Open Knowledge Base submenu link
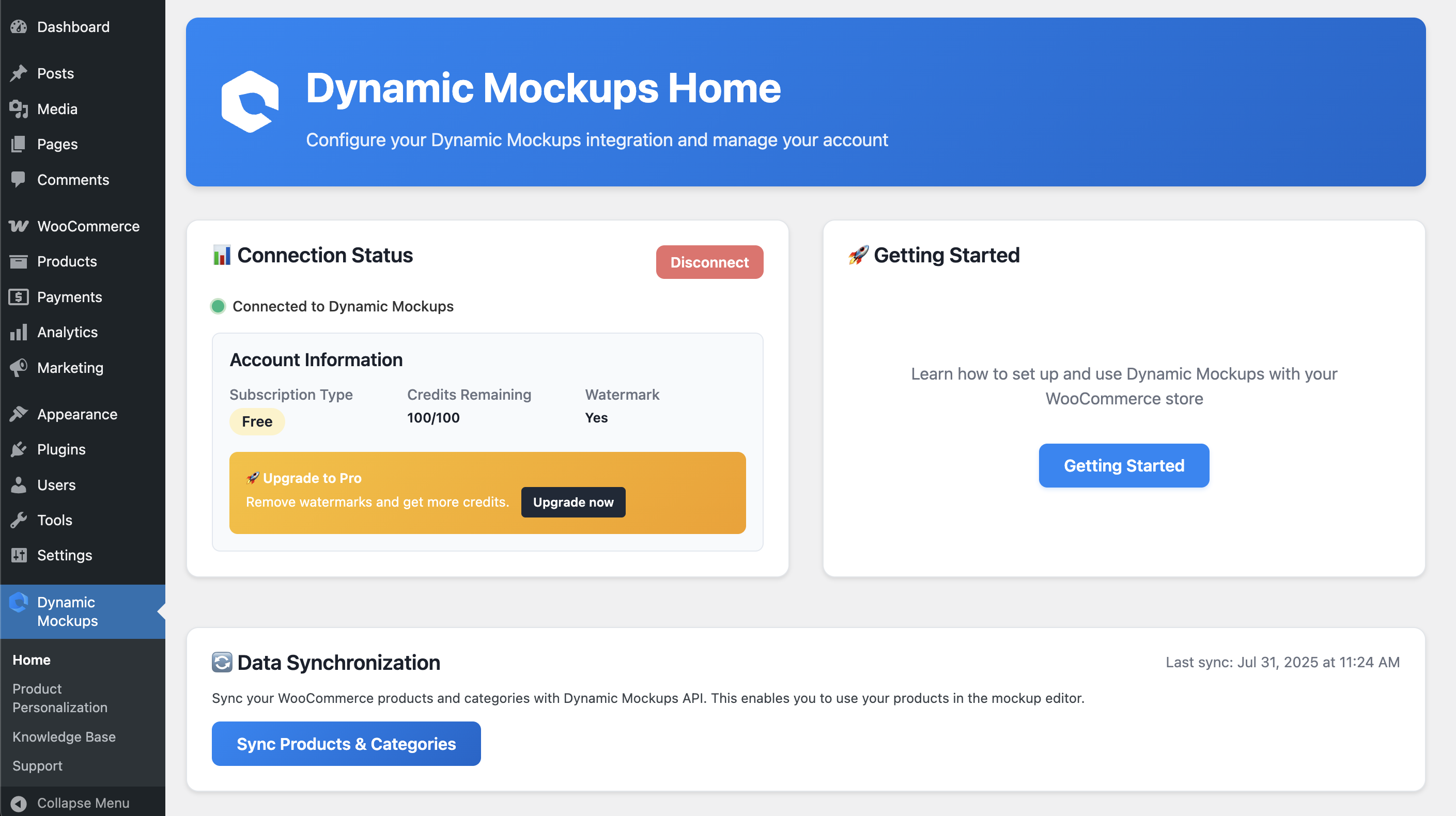This screenshot has height=816, width=1456. [64, 736]
